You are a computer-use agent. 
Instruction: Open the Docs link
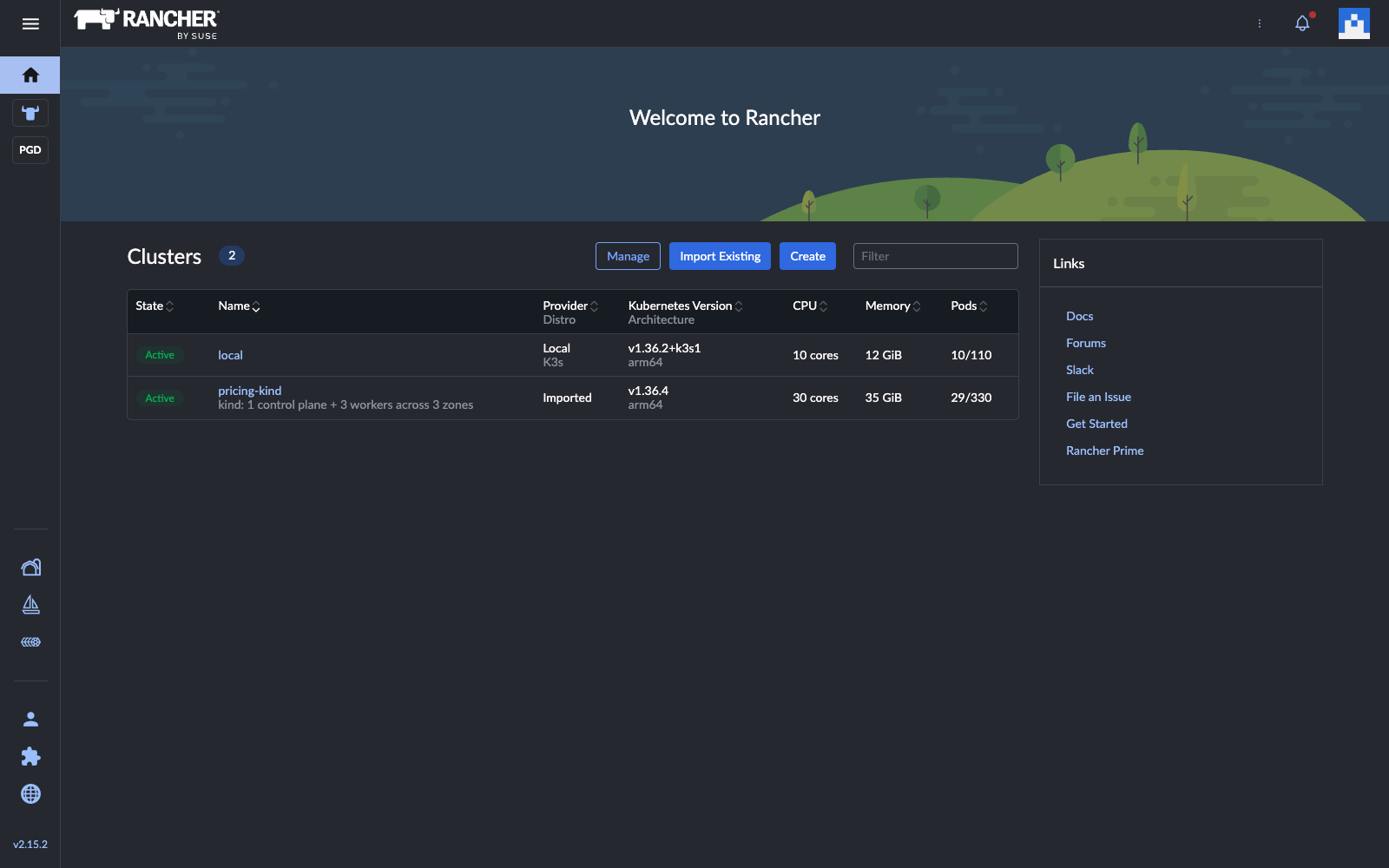1079,316
